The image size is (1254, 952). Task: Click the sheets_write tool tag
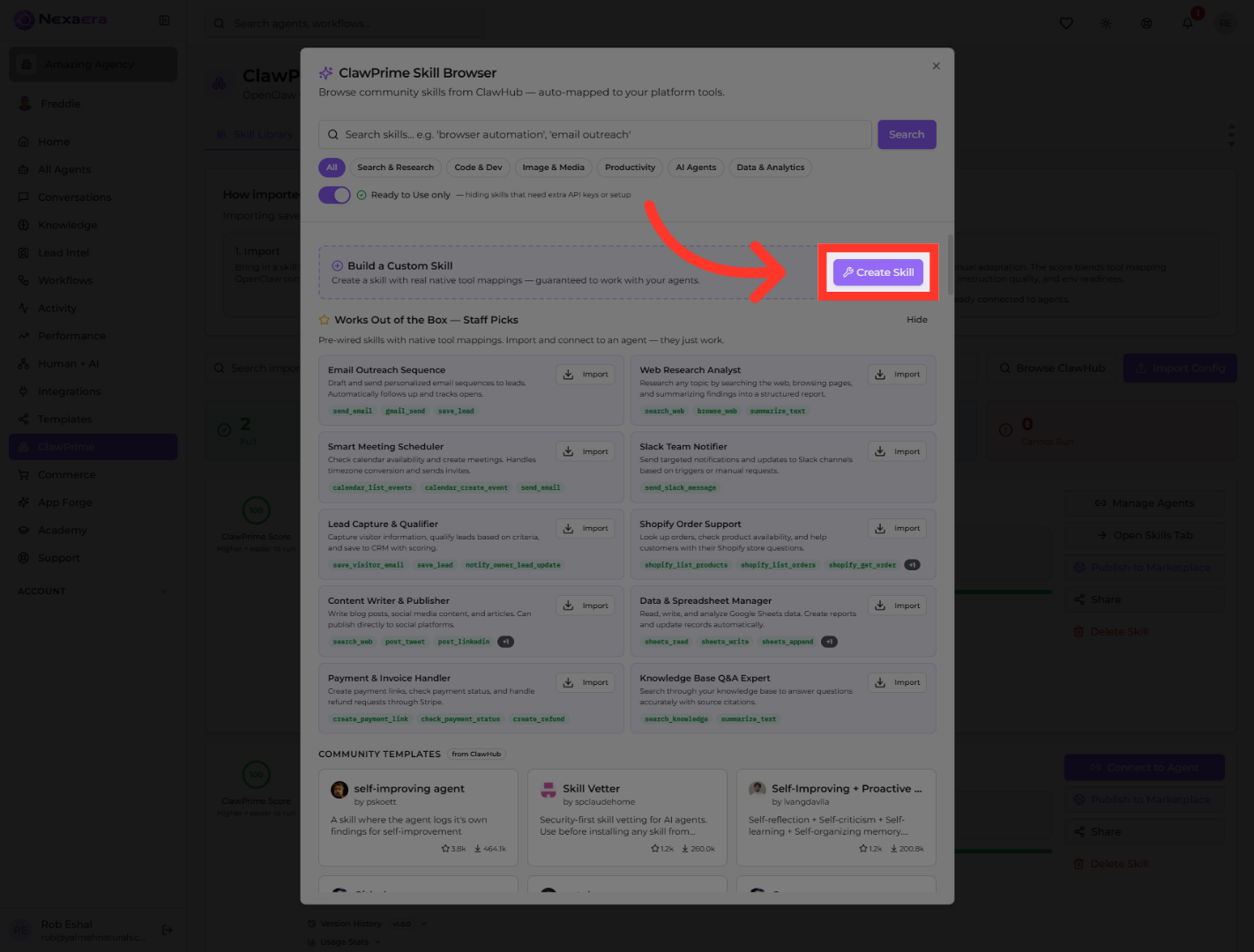click(725, 642)
